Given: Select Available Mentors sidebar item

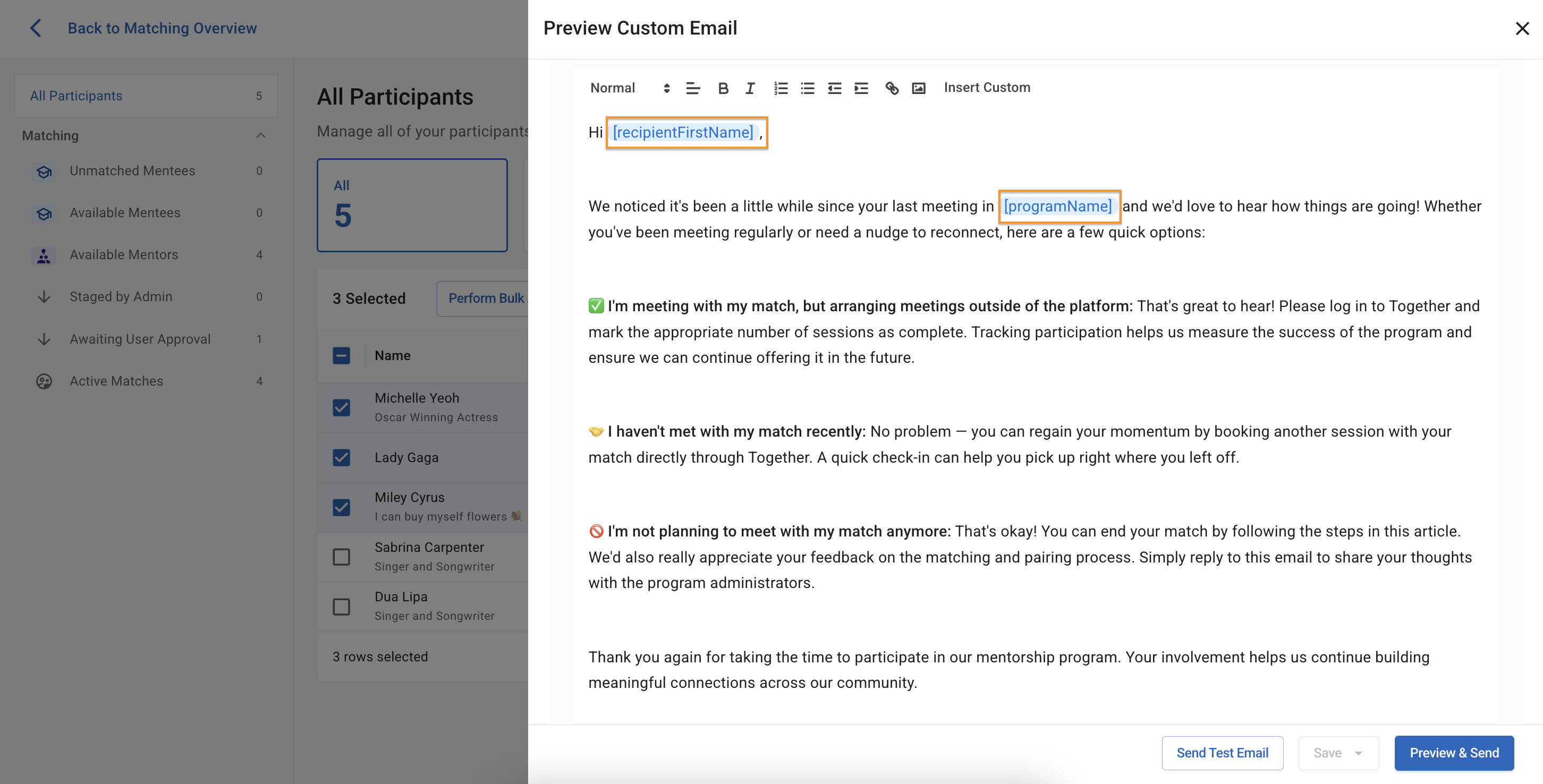Looking at the screenshot, I should pyautogui.click(x=123, y=254).
